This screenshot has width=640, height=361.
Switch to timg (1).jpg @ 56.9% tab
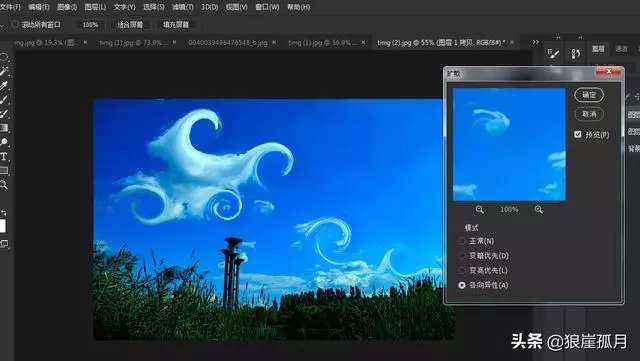click(322, 42)
